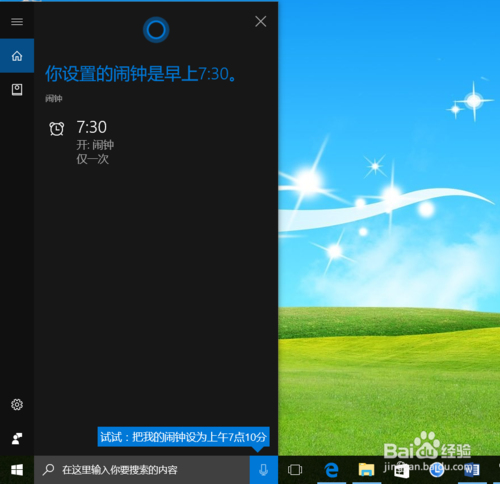Open Cortana settings gear icon
Image resolution: width=500 pixels, height=484 pixels.
pos(17,404)
